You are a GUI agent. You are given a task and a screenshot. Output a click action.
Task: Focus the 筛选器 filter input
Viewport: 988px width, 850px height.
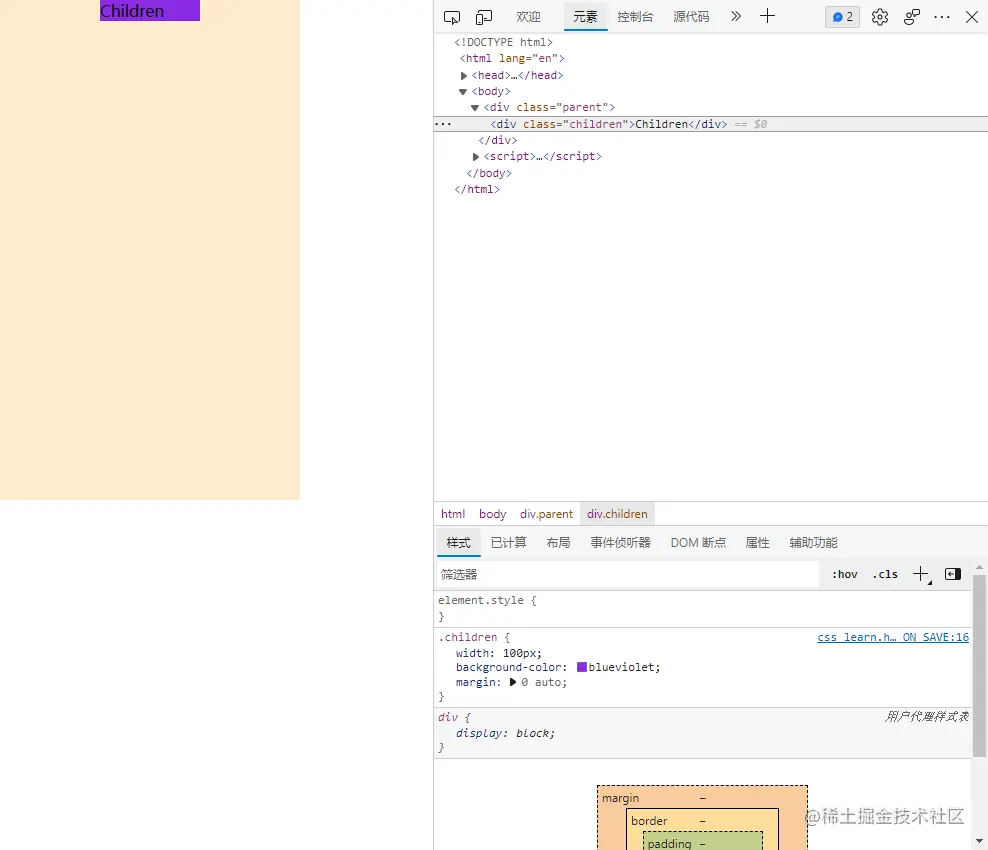628,575
